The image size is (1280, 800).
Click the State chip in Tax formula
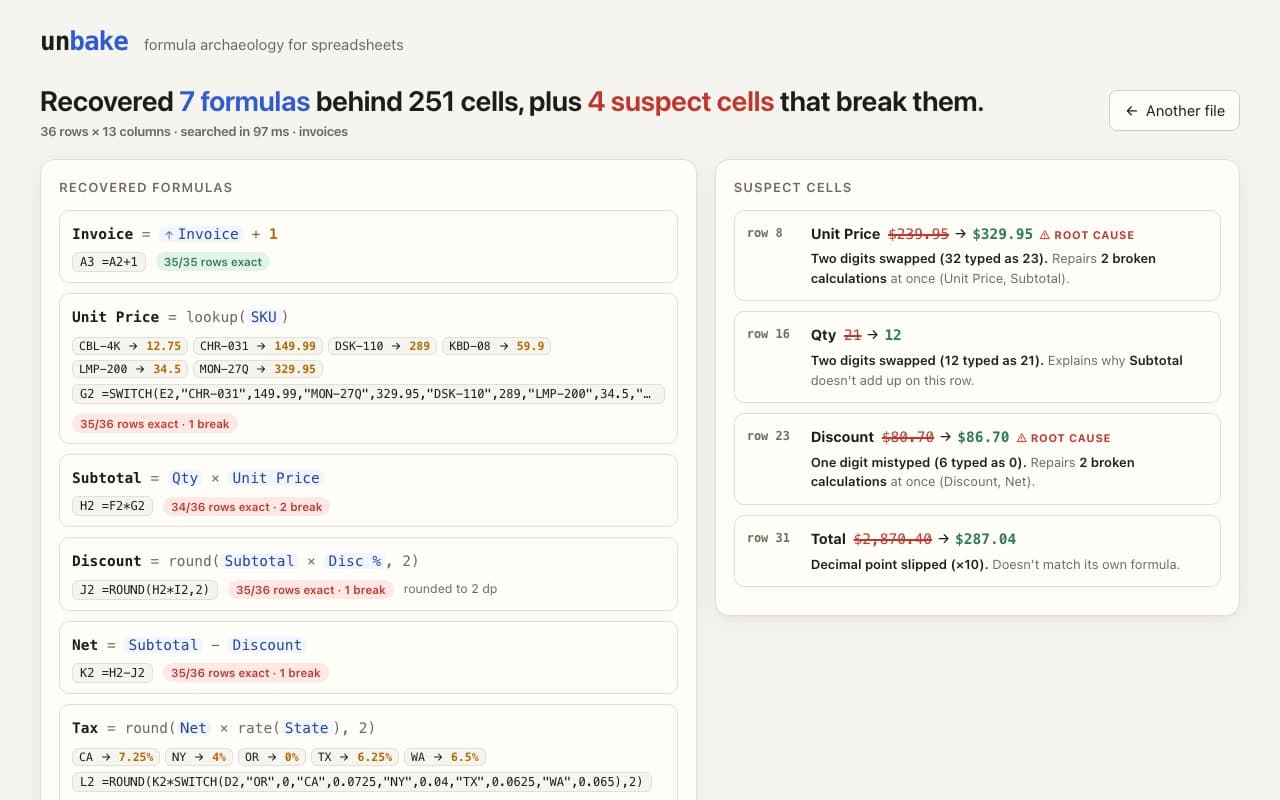click(x=307, y=728)
